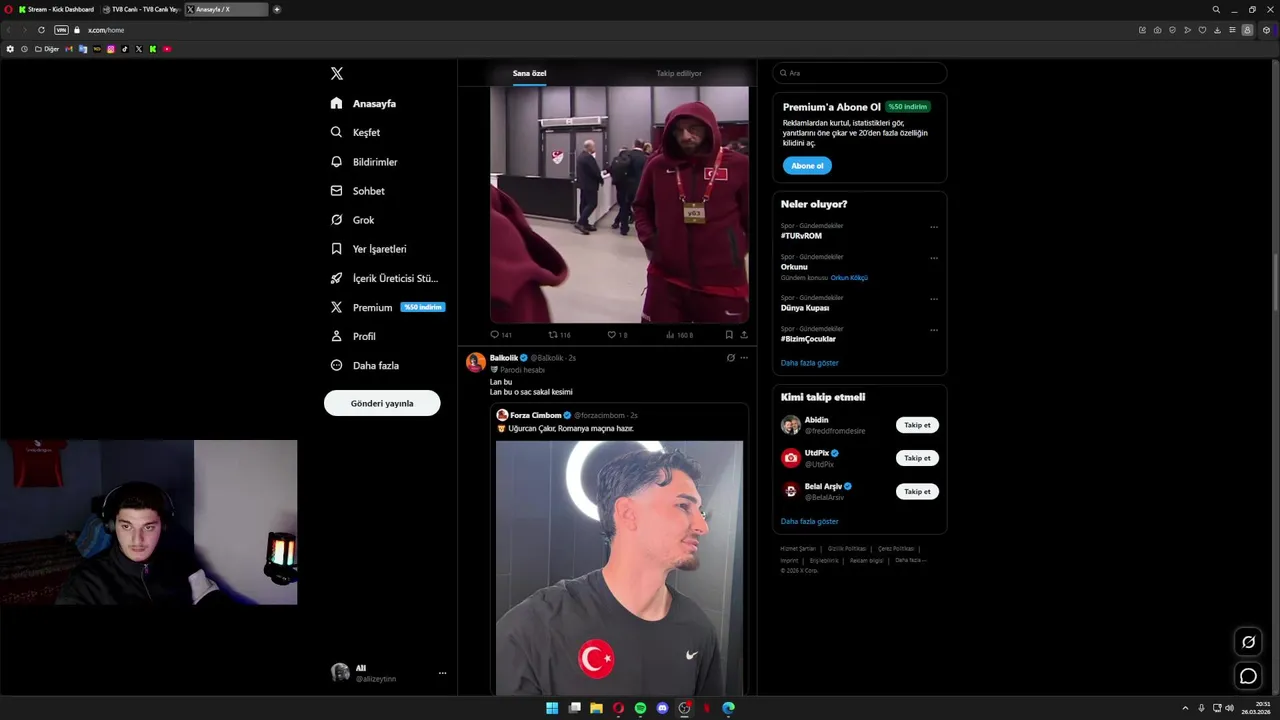Reload the page
The image size is (1280, 720).
click(x=41, y=30)
